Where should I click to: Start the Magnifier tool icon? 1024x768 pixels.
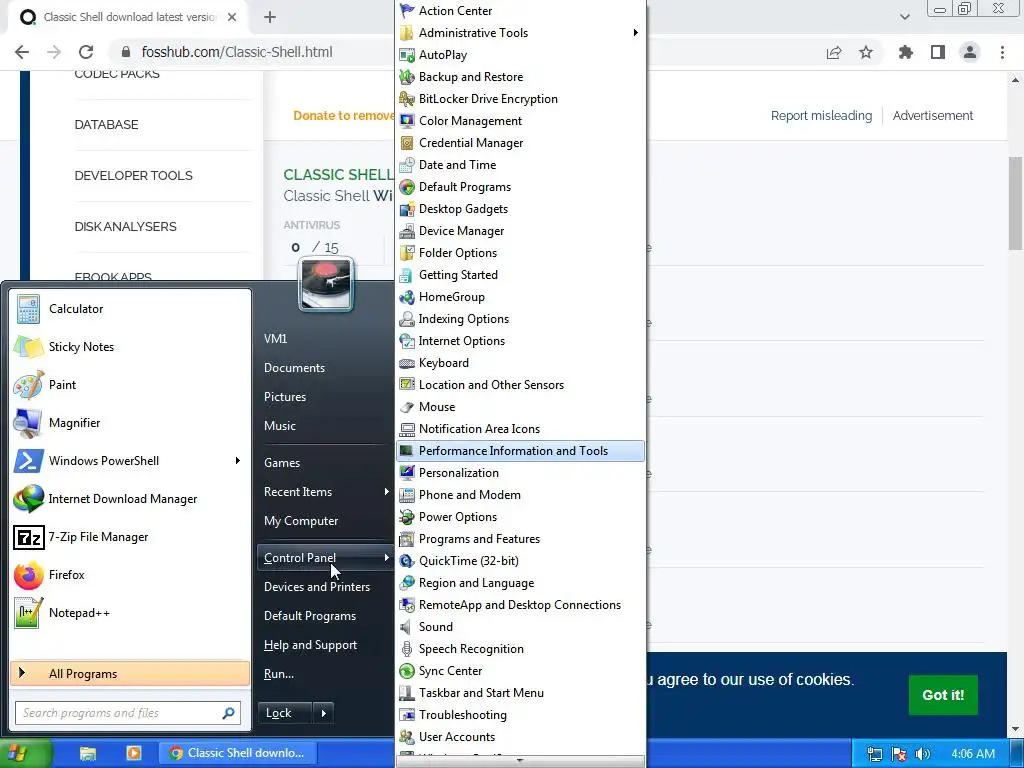pos(29,423)
